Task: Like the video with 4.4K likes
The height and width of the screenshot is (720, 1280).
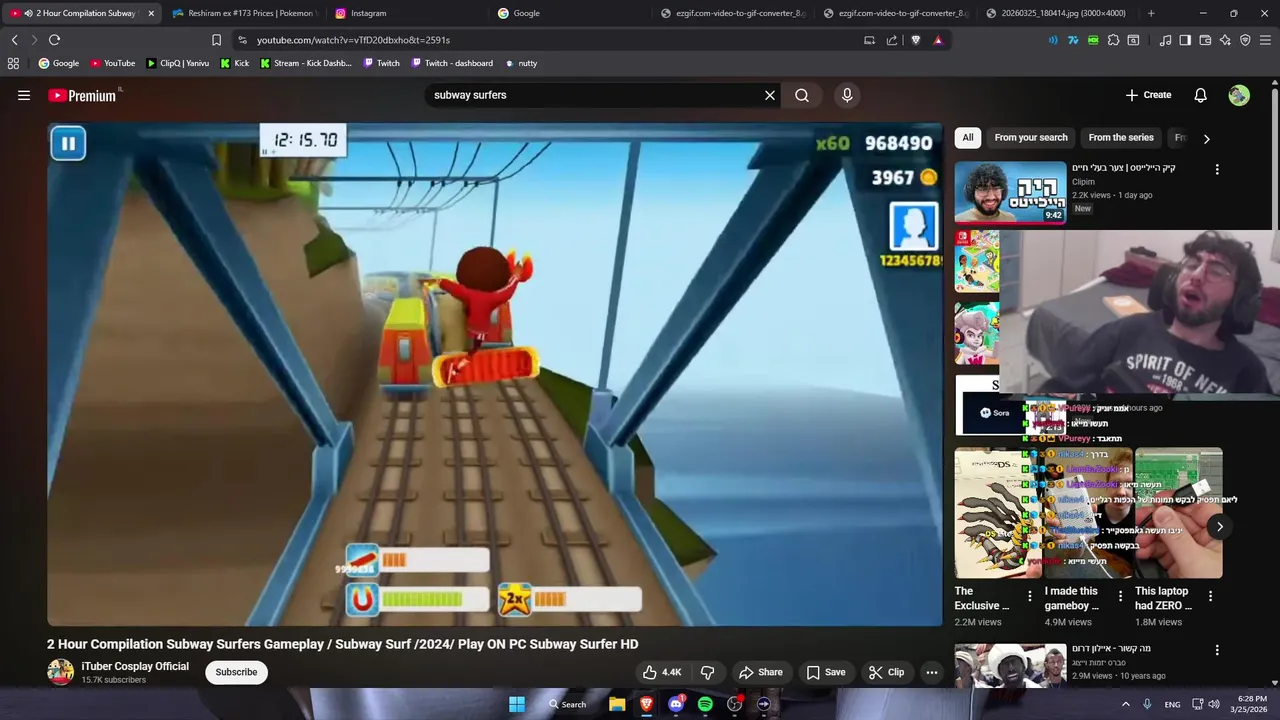Action: (x=662, y=672)
